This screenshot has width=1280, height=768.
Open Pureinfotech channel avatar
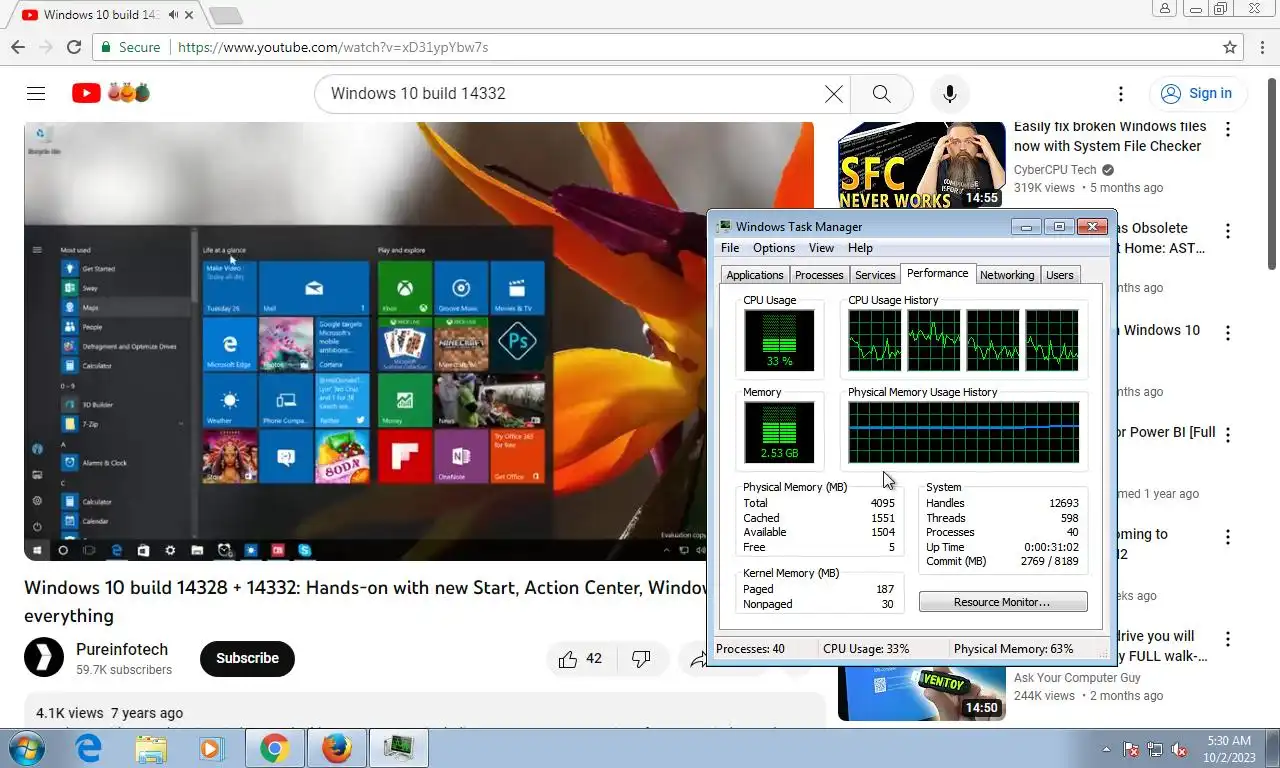[44, 657]
